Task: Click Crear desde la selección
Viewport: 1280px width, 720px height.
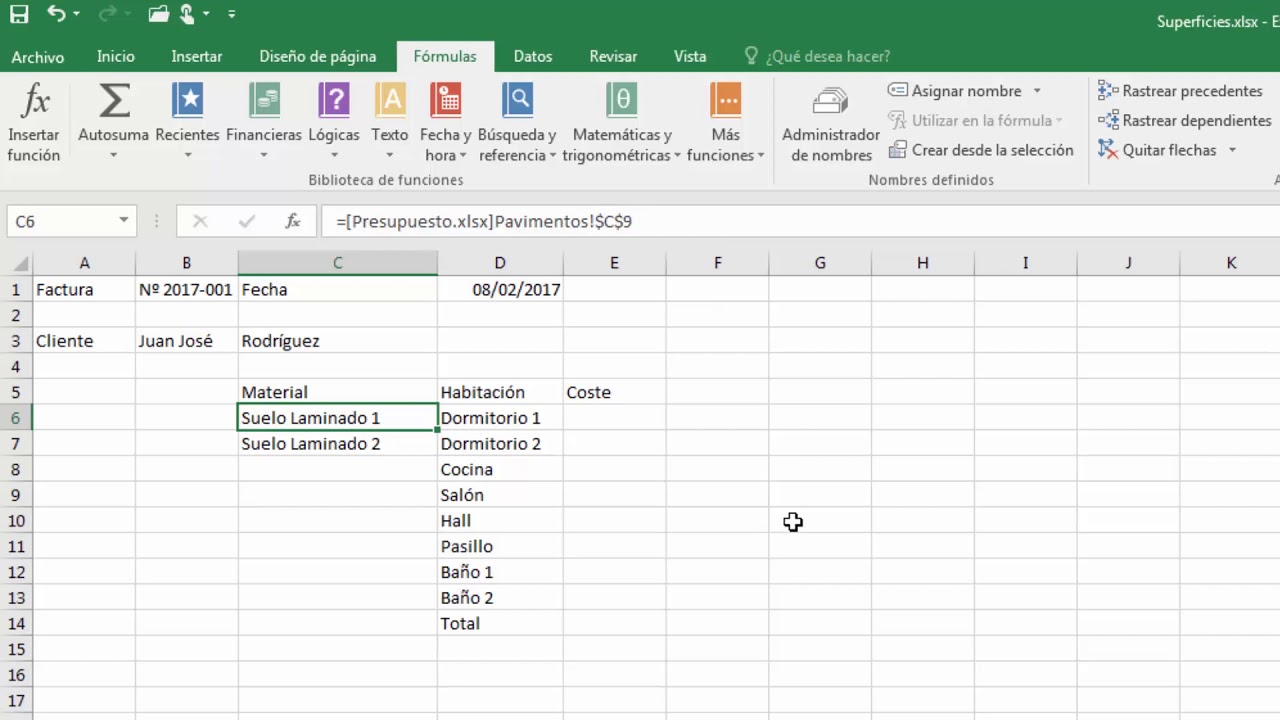Action: coord(981,150)
